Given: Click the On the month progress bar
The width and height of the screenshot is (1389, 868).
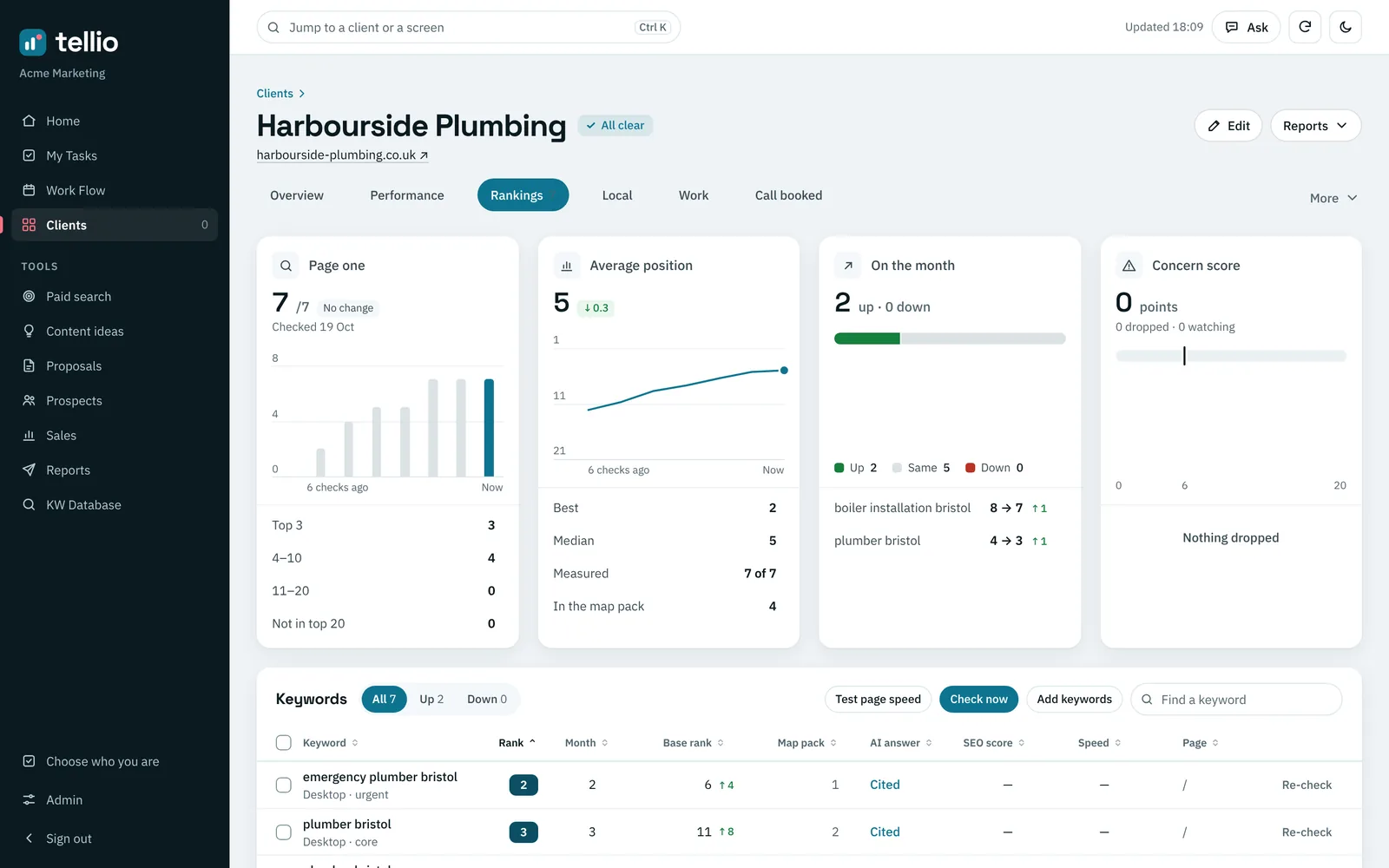Looking at the screenshot, I should [x=950, y=339].
